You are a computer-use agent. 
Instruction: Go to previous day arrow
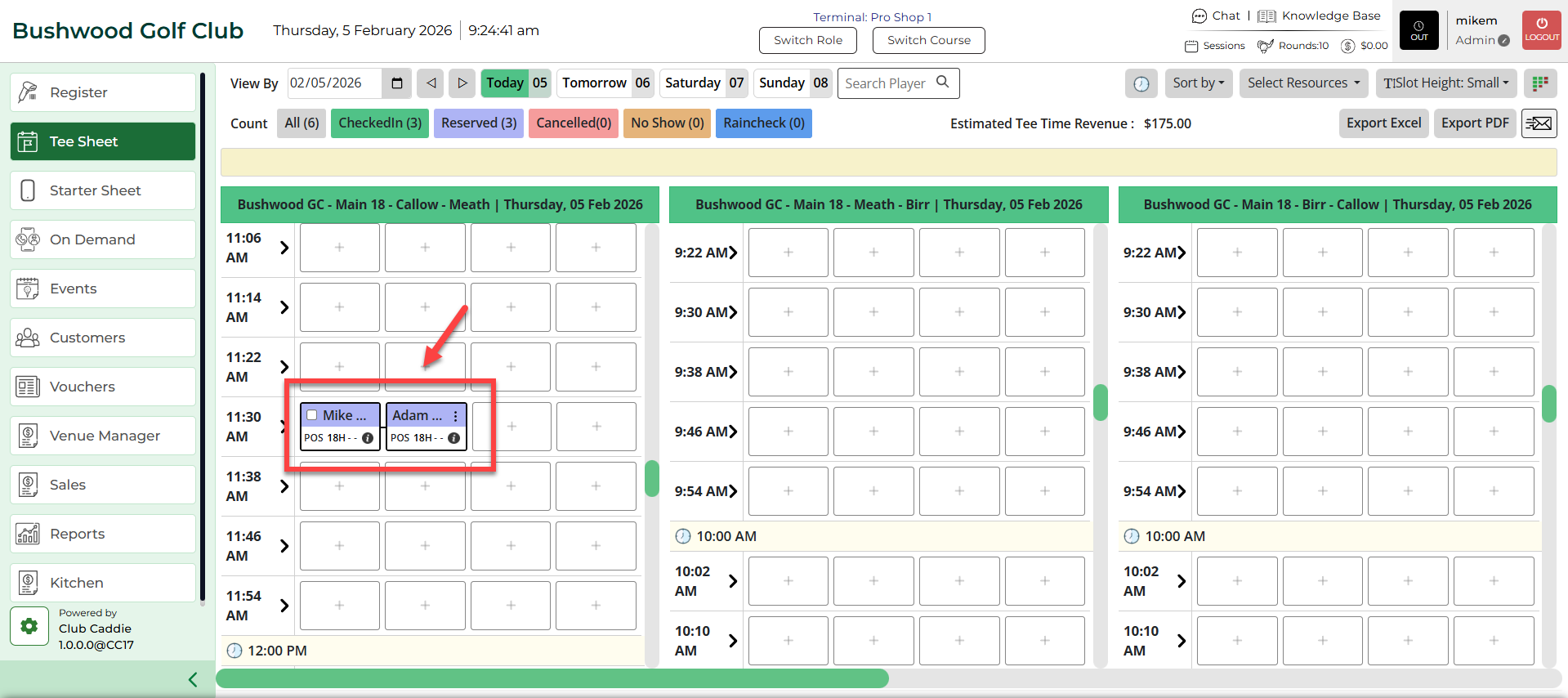pyautogui.click(x=431, y=83)
